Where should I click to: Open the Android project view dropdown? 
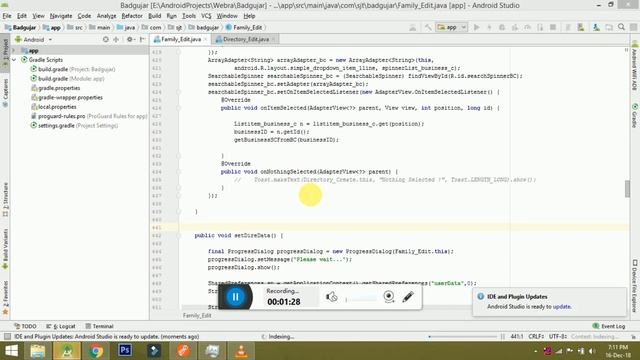(33, 40)
